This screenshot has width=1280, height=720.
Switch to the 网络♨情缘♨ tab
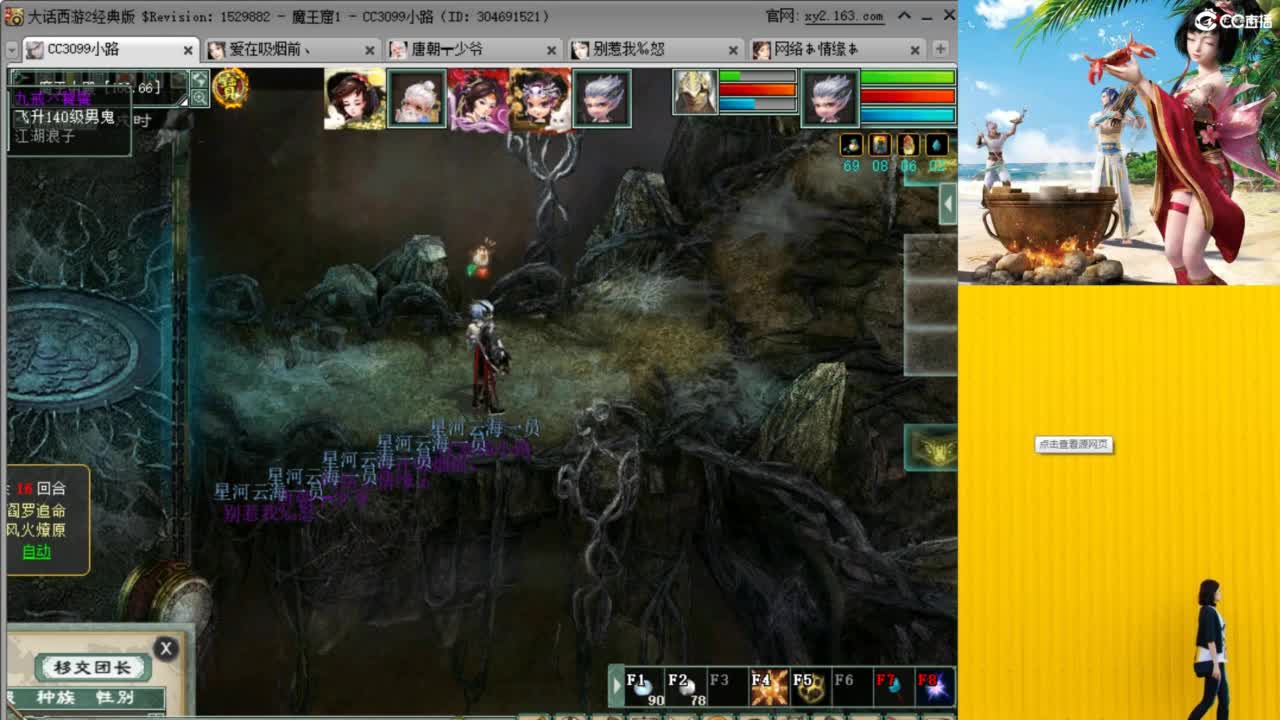pyautogui.click(x=837, y=49)
